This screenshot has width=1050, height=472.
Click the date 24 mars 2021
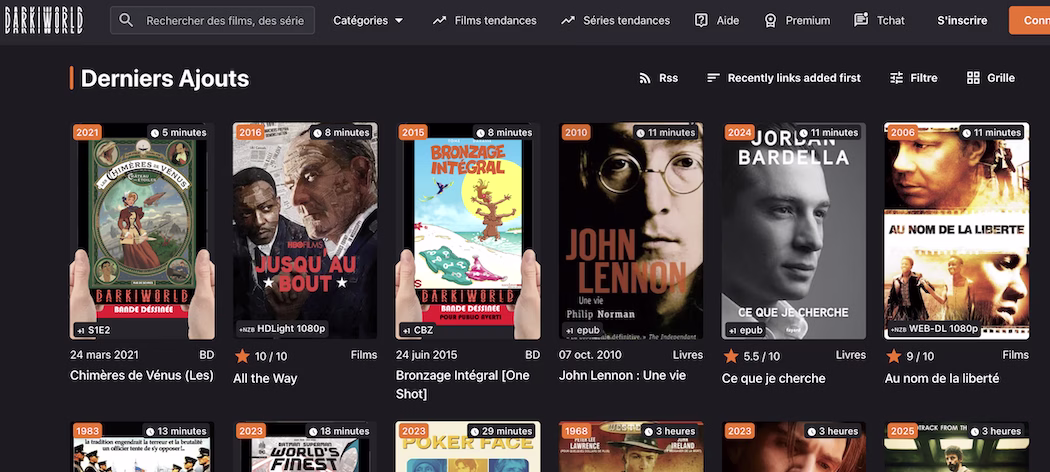102,355
